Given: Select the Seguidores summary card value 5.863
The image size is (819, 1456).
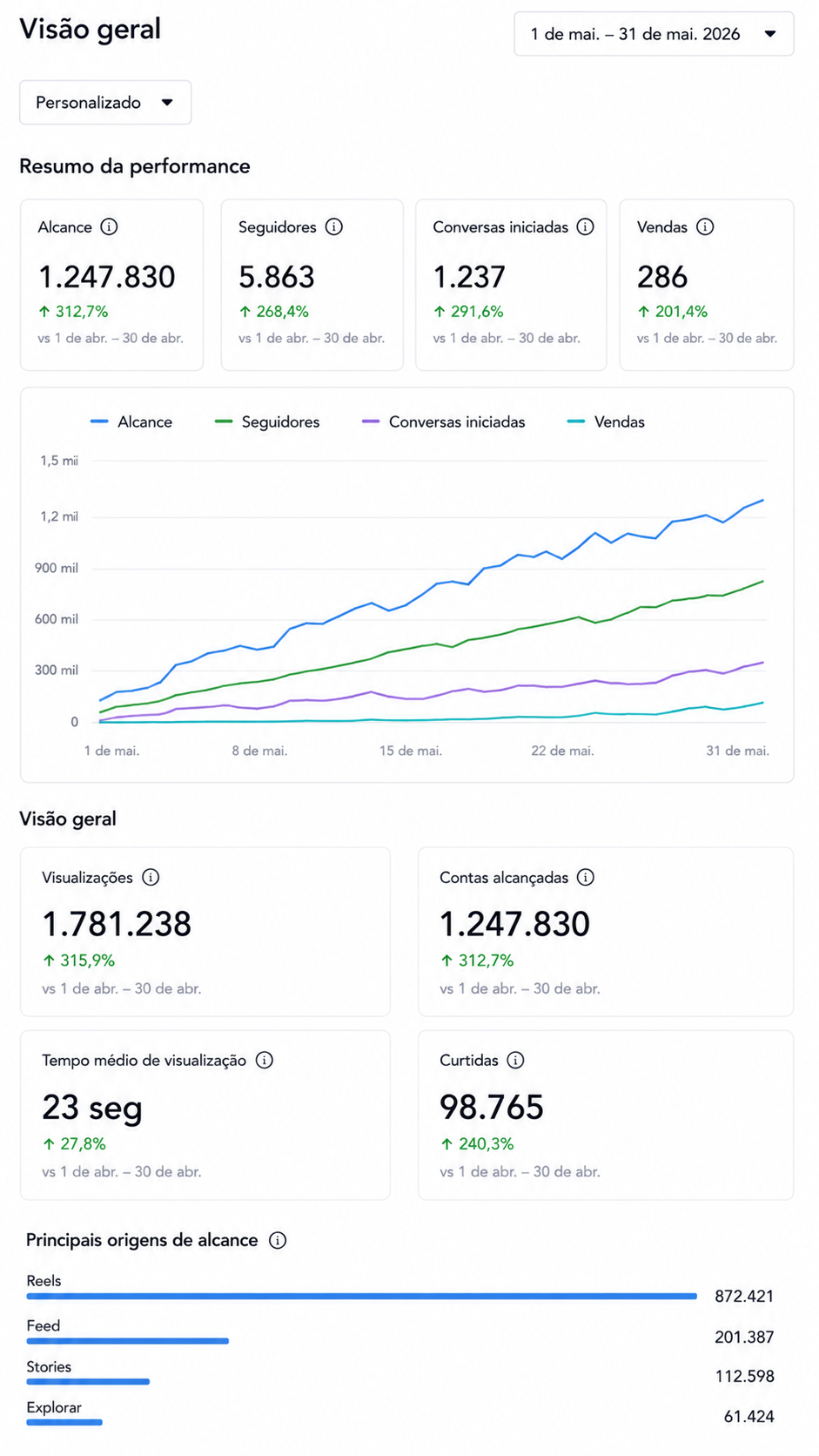Looking at the screenshot, I should coord(277,278).
